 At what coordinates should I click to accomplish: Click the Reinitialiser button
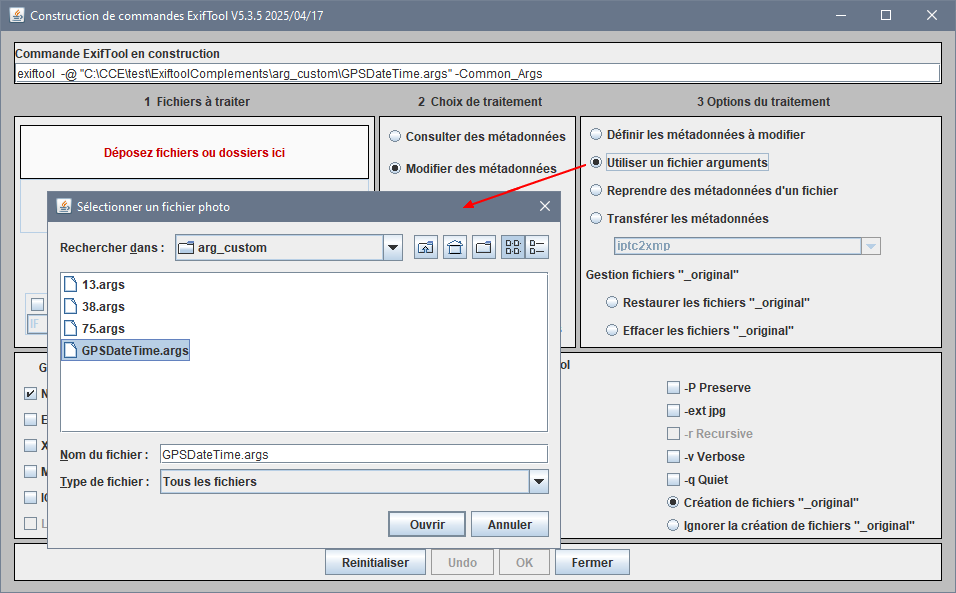(376, 563)
